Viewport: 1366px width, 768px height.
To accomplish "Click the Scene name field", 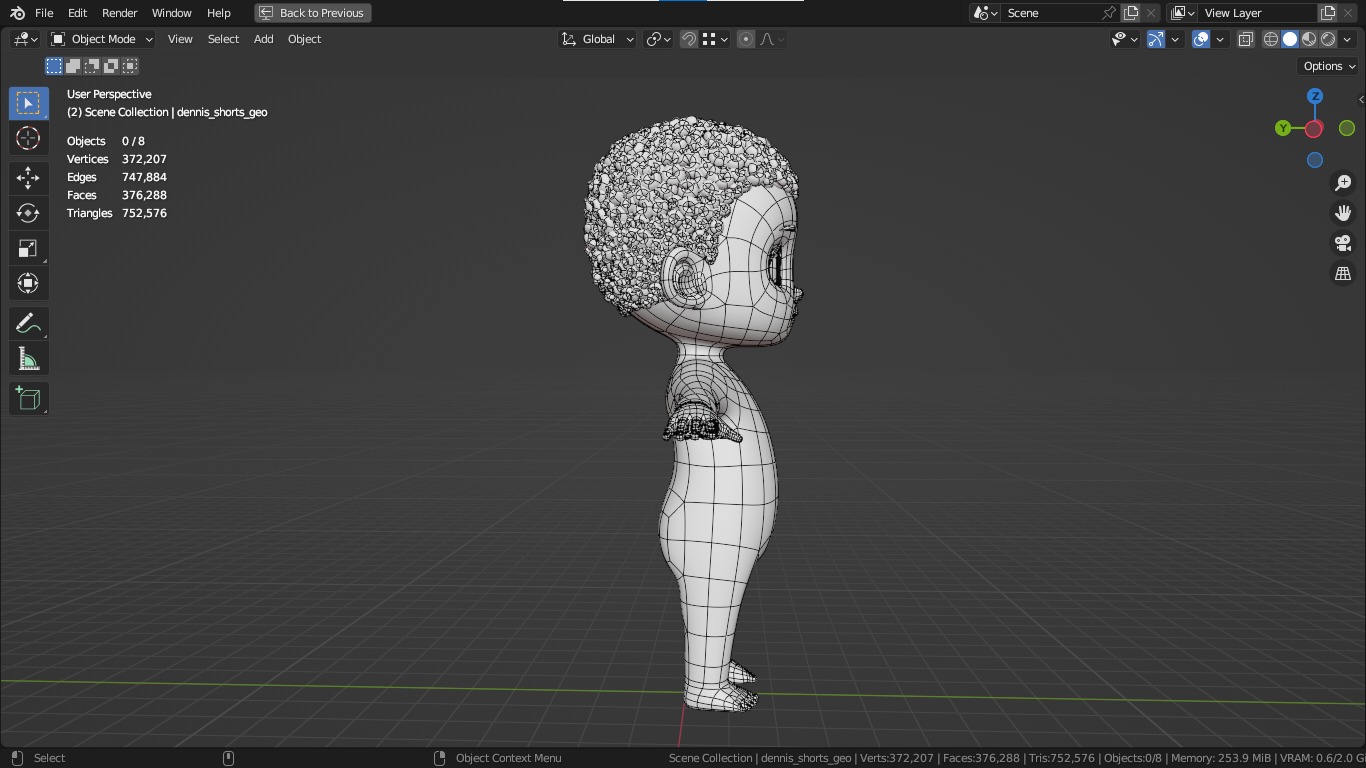I will point(1050,13).
